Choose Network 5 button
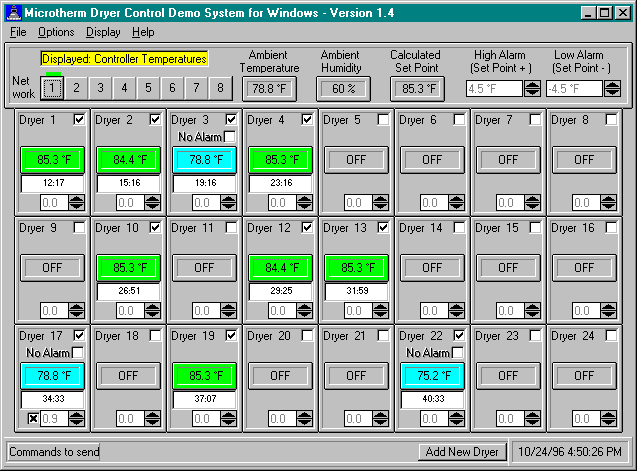Screen dimensions: 637x471 148,88
